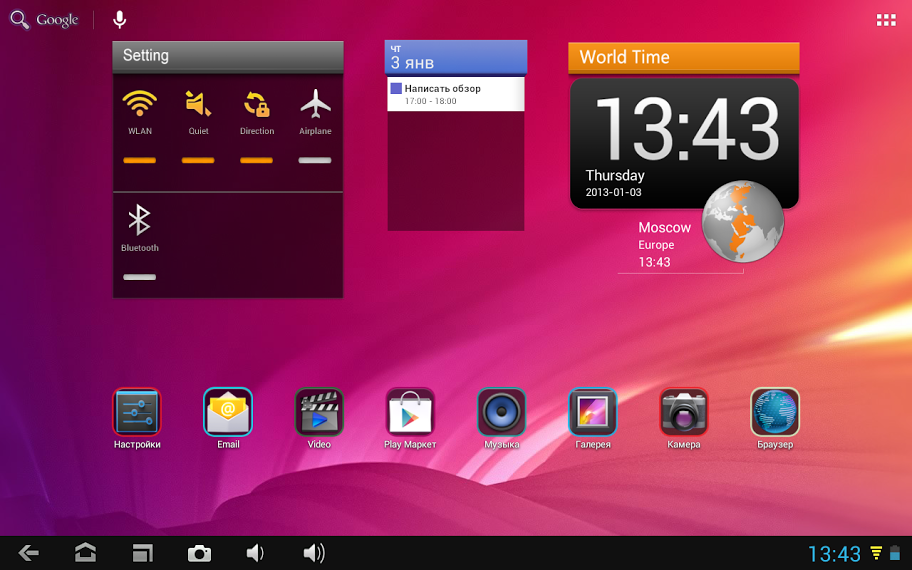
Task: Launch the Email app
Action: pos(228,412)
